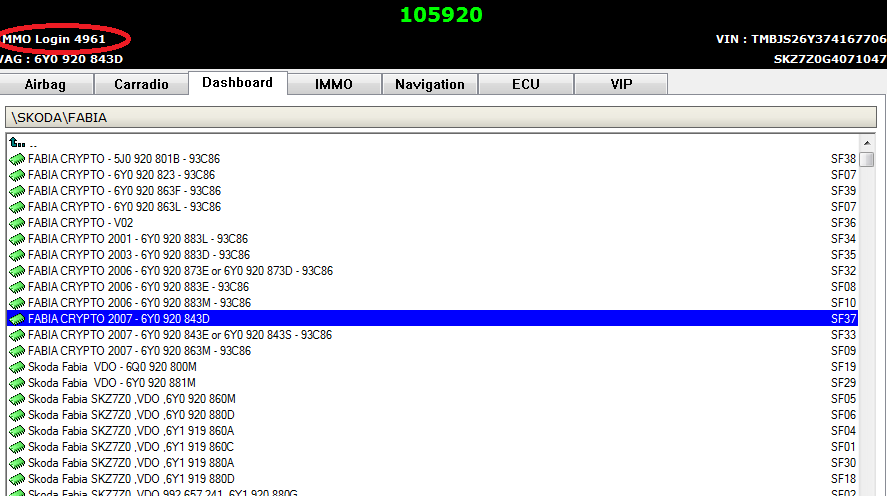Select FABIA CRYPTO 2007 - 6Y0 920 863M

click(x=139, y=351)
